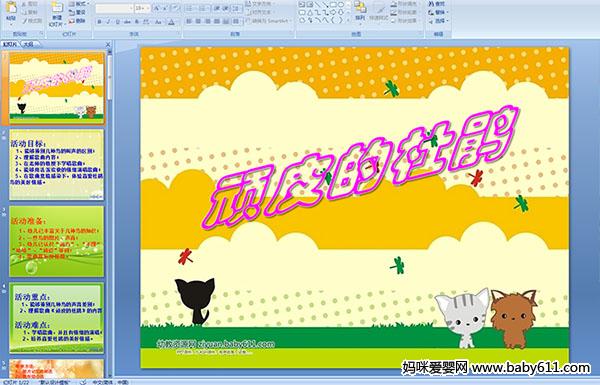The height and width of the screenshot is (385, 600).
Task: Open the font name dropdown
Action: pyautogui.click(x=131, y=8)
